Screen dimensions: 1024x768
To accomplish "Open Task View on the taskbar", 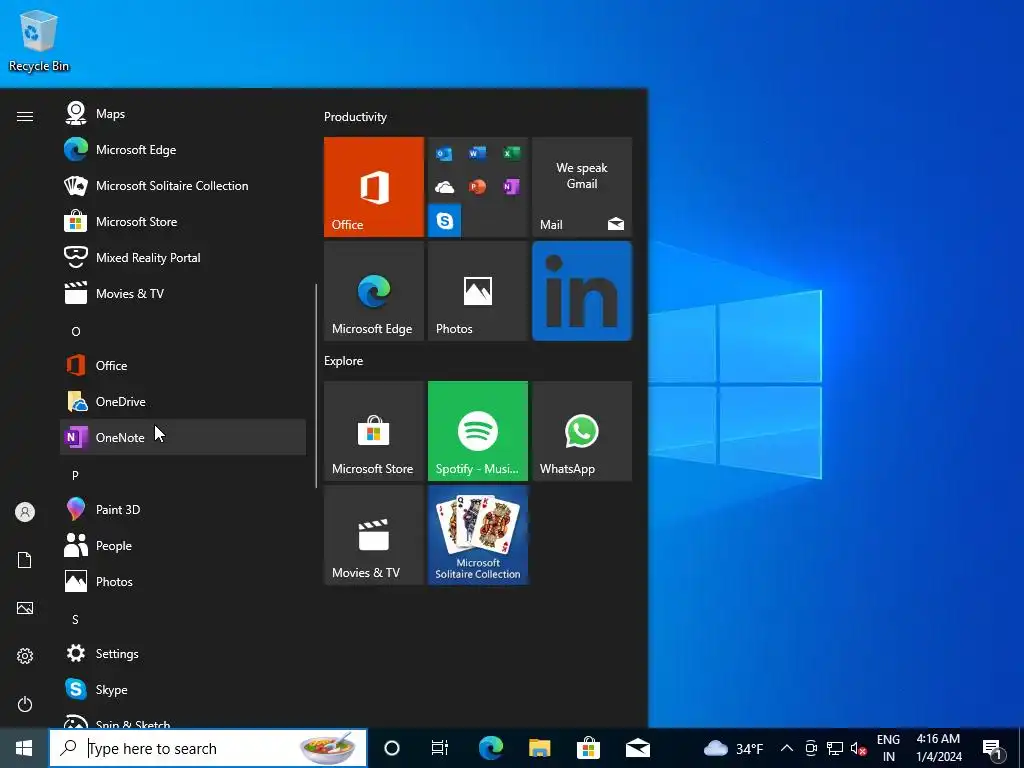I will click(x=440, y=748).
